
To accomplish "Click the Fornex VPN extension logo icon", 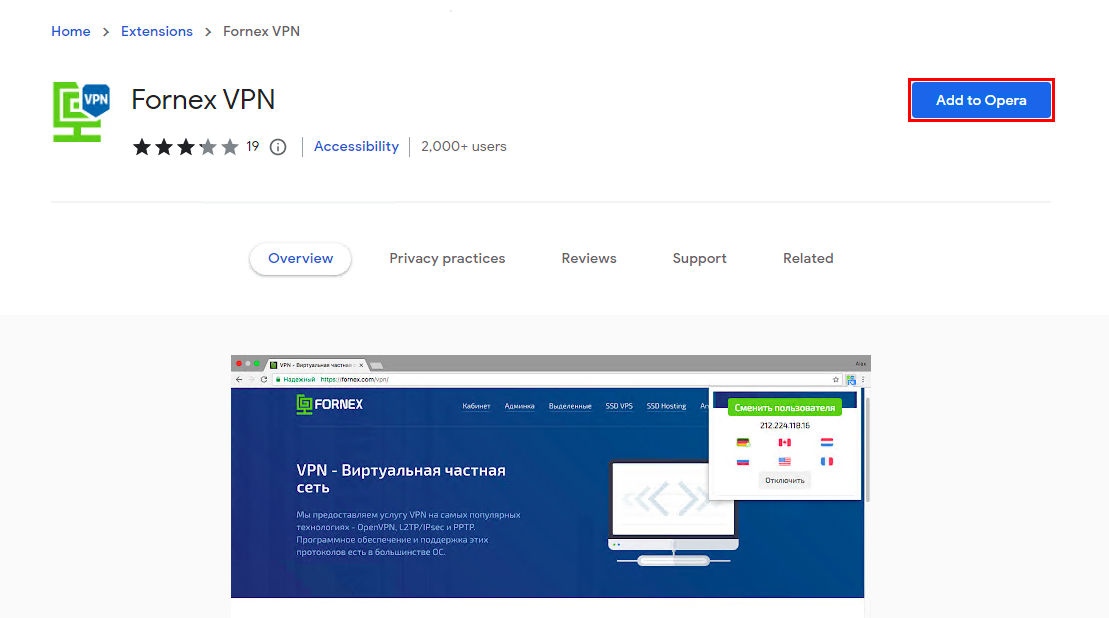I will pos(81,112).
